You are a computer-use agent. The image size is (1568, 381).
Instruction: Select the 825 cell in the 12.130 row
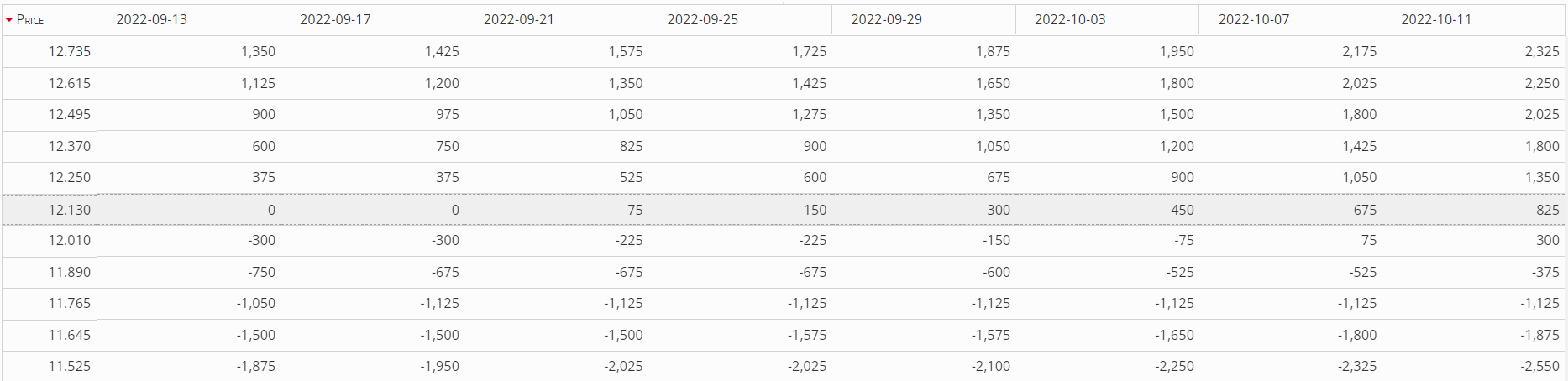(x=1547, y=210)
